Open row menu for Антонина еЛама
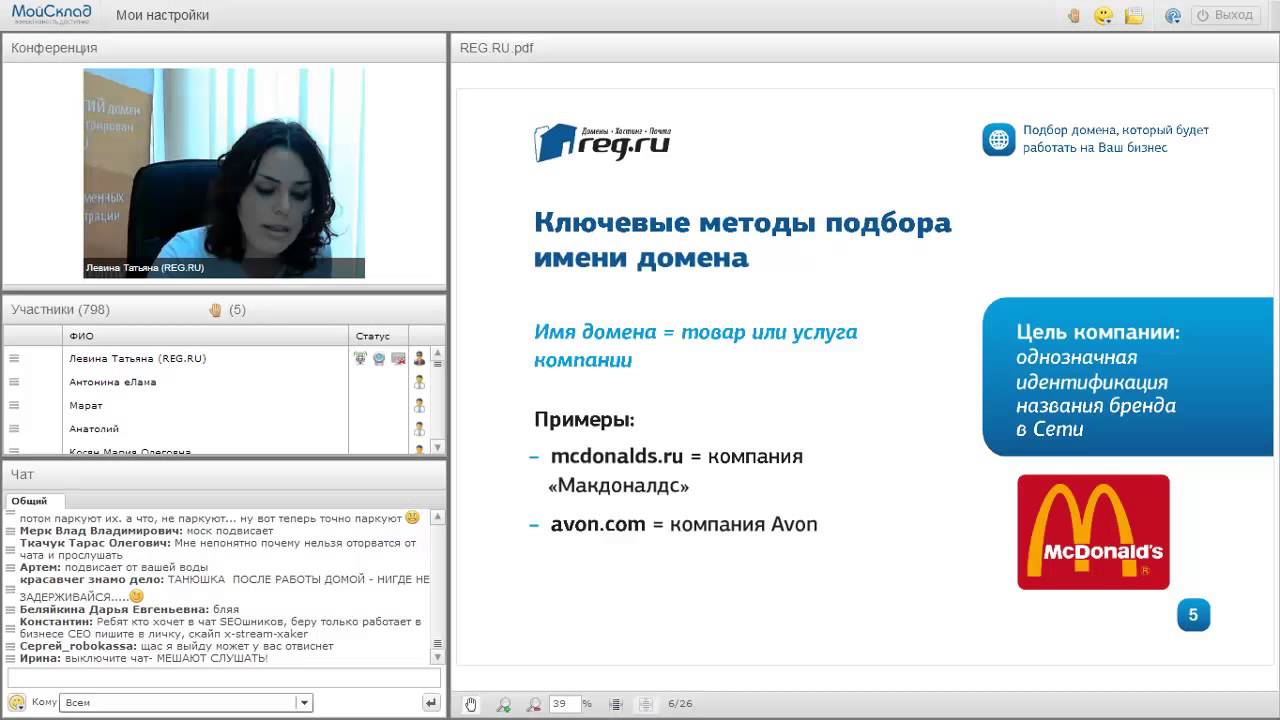The width and height of the screenshot is (1280, 720). click(14, 382)
